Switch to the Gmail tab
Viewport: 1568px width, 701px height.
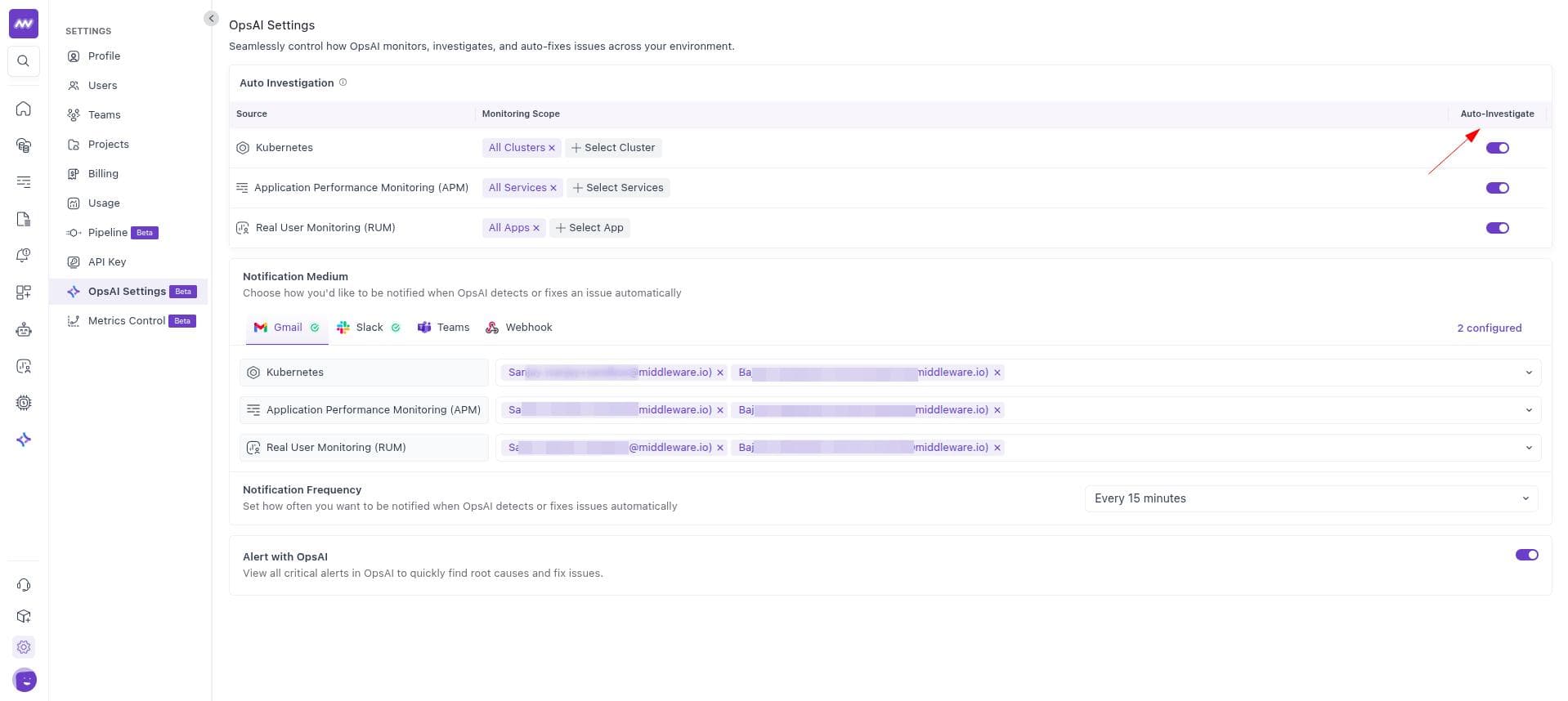pos(287,328)
